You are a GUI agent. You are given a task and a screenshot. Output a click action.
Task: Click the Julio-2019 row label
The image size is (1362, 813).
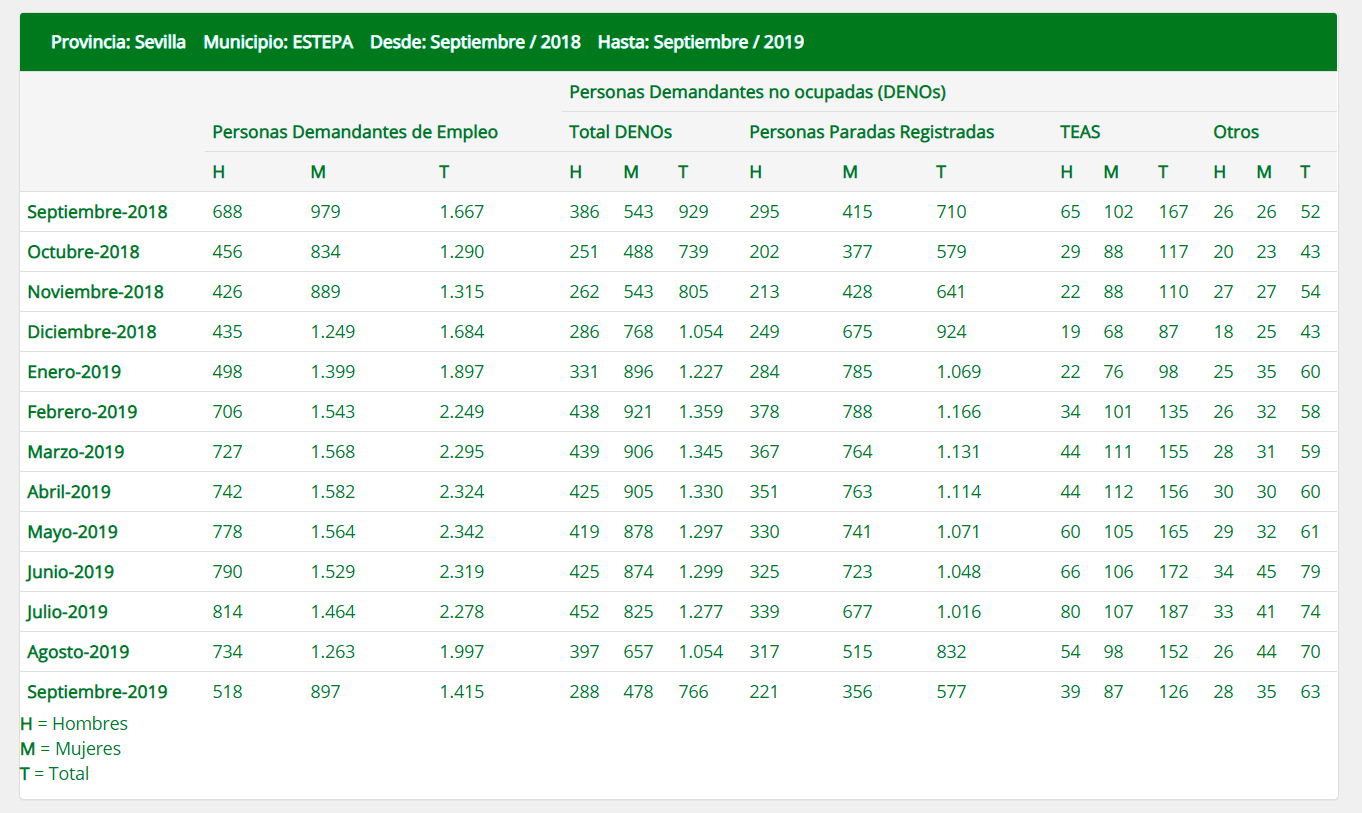tap(67, 612)
